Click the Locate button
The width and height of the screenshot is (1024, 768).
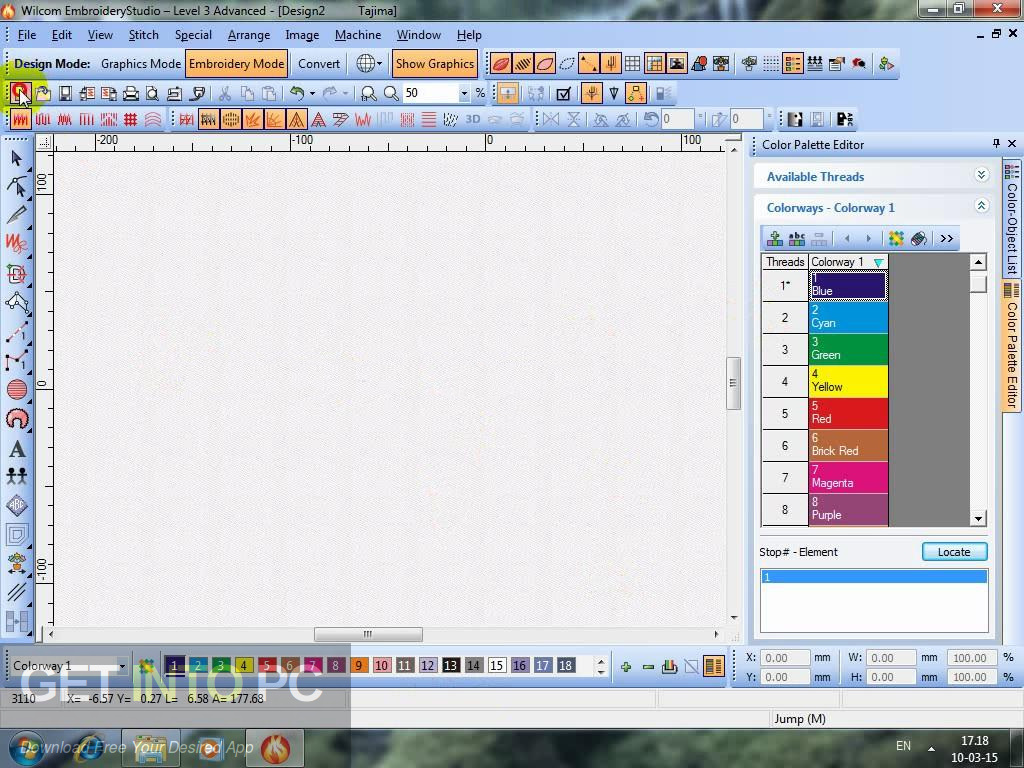pyautogui.click(x=954, y=552)
